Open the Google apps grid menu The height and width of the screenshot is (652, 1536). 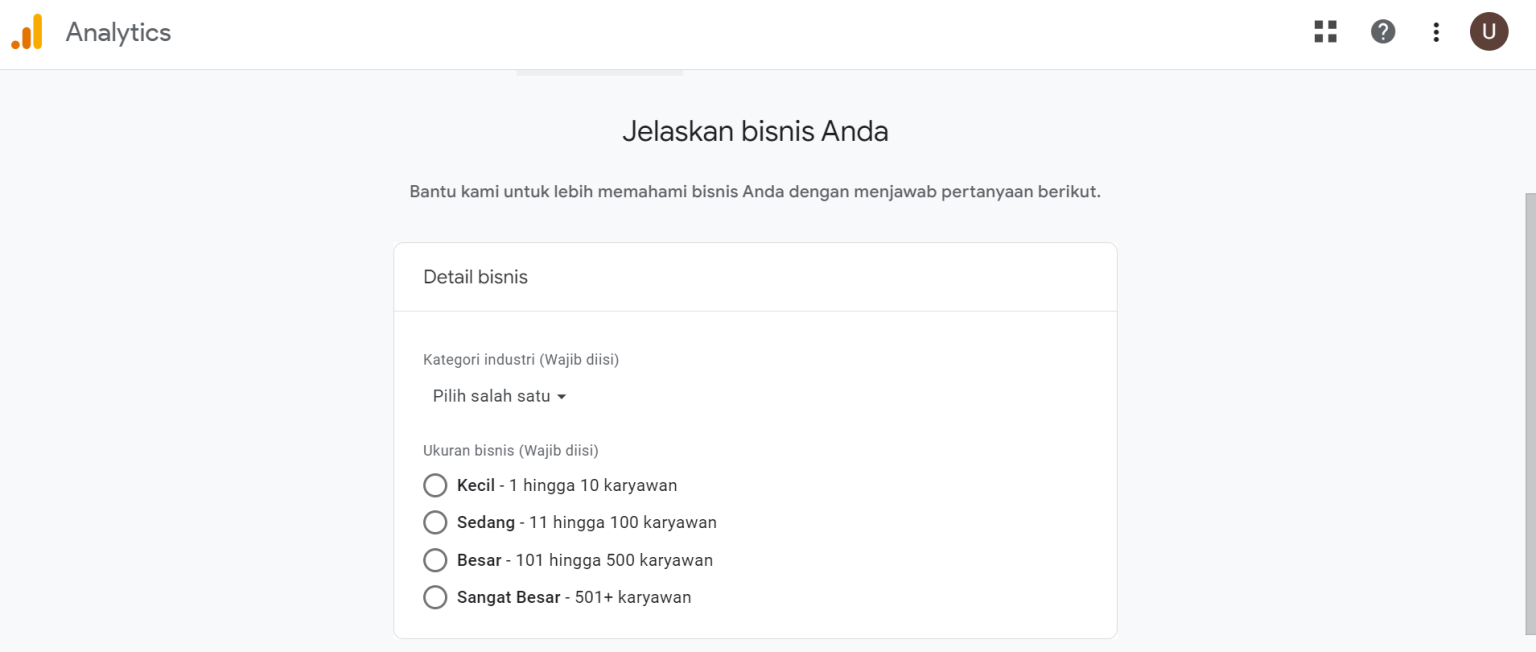1324,31
